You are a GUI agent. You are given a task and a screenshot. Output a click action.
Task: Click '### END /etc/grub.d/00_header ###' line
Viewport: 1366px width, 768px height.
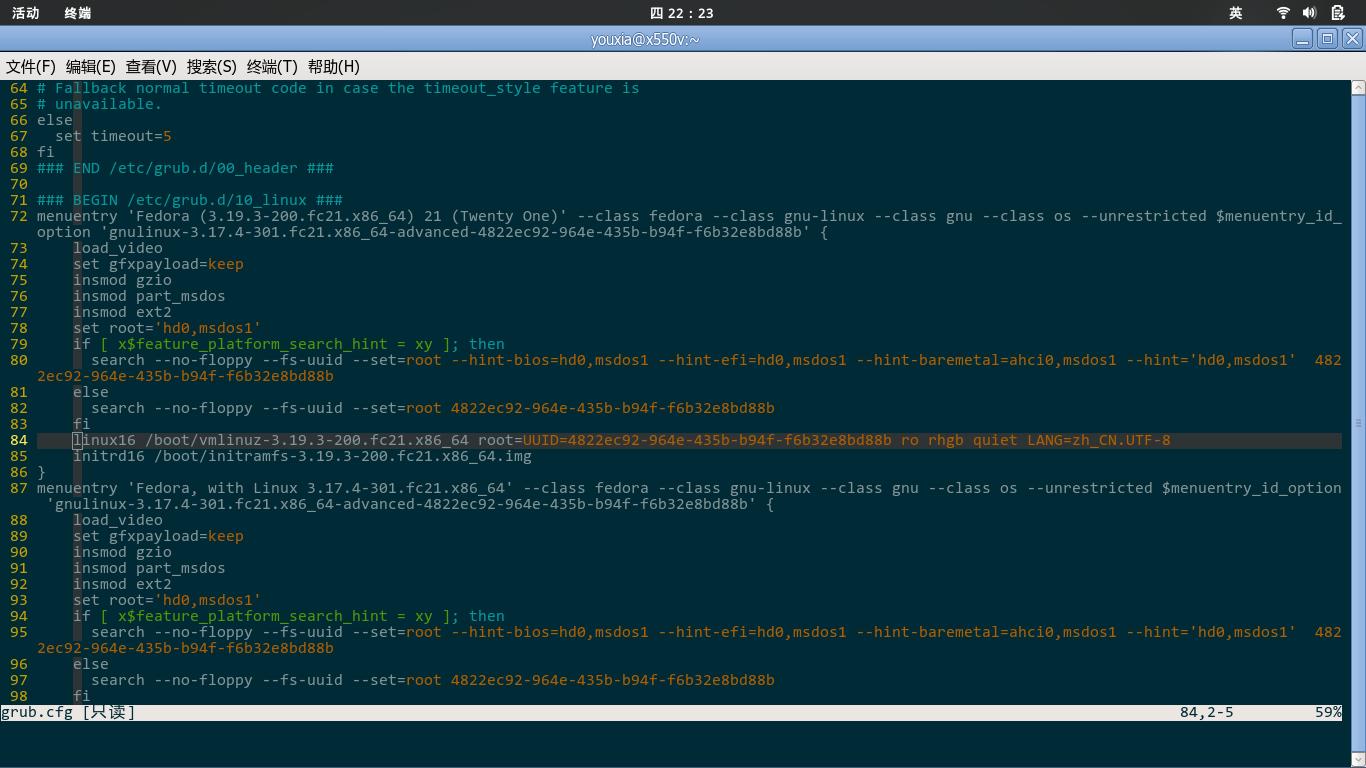[185, 168]
